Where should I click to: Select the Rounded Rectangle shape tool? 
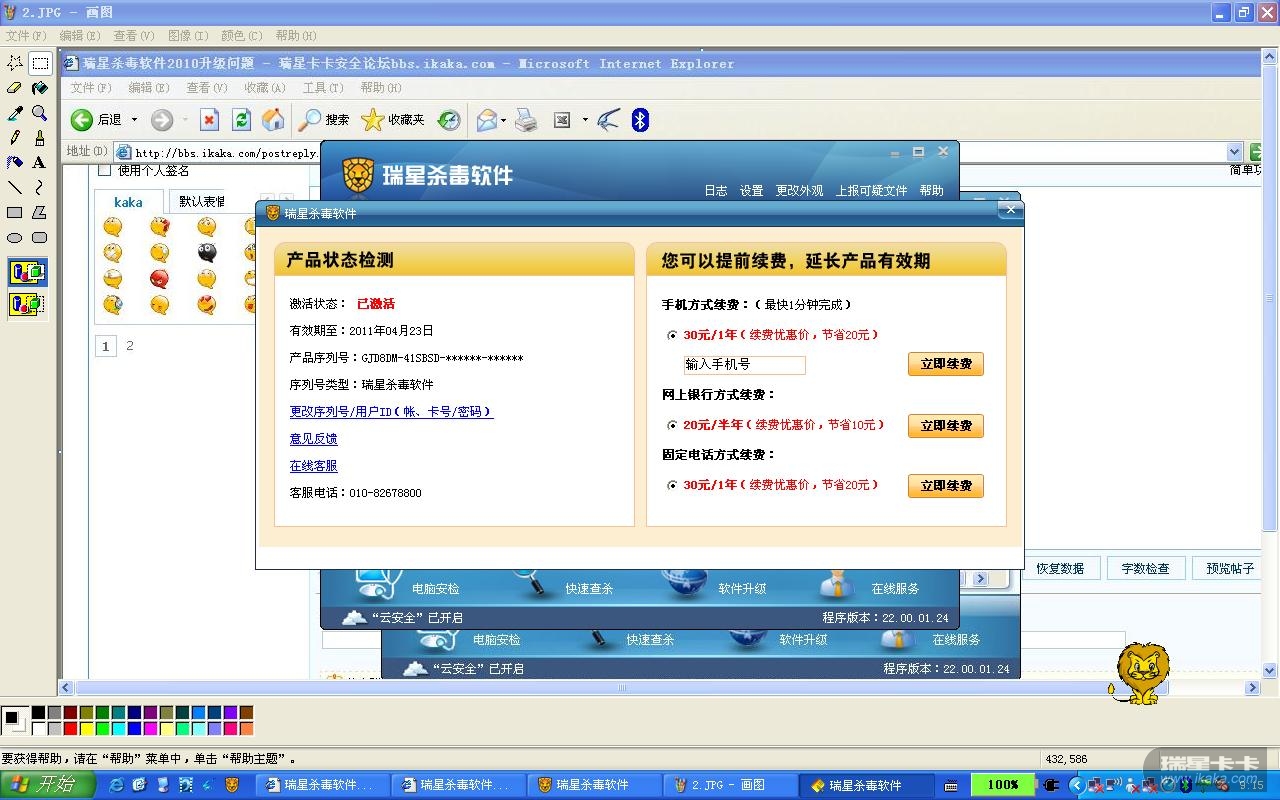coord(40,237)
